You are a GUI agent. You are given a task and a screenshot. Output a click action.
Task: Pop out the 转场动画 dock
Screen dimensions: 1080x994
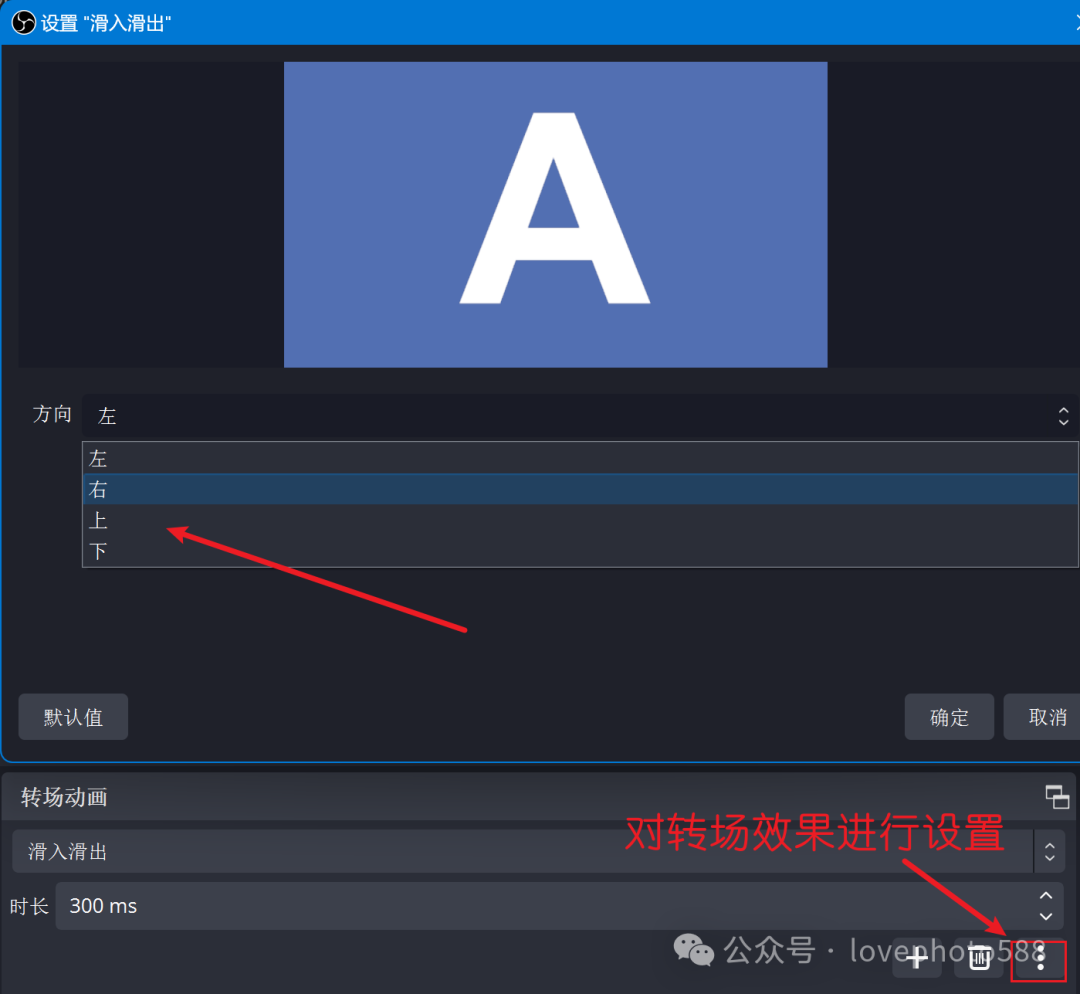pyautogui.click(x=1057, y=797)
